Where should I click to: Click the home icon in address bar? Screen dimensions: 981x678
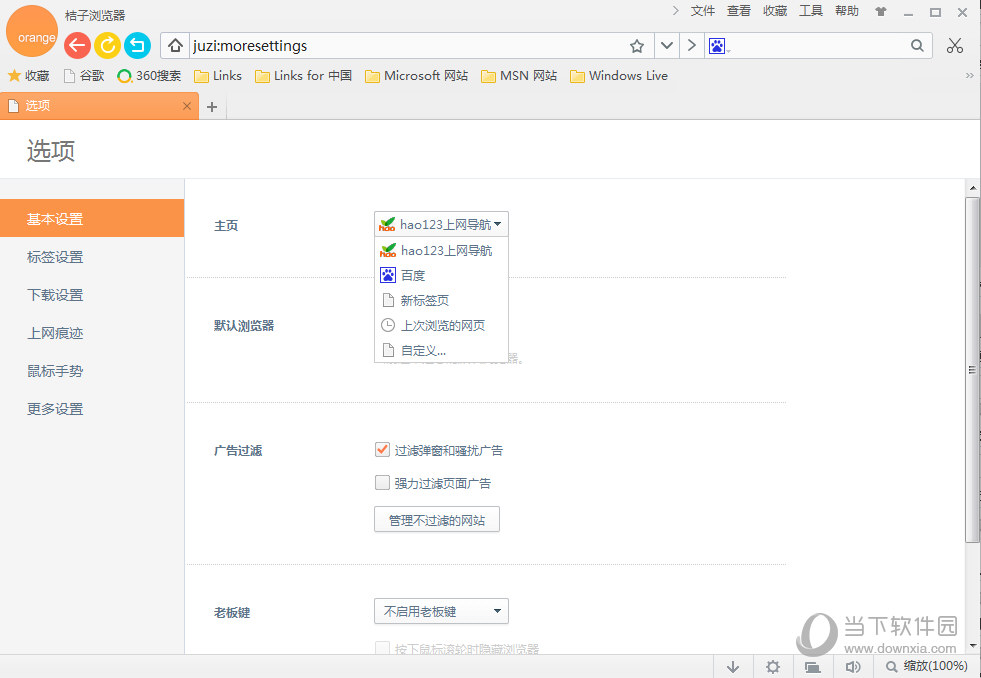pos(175,46)
